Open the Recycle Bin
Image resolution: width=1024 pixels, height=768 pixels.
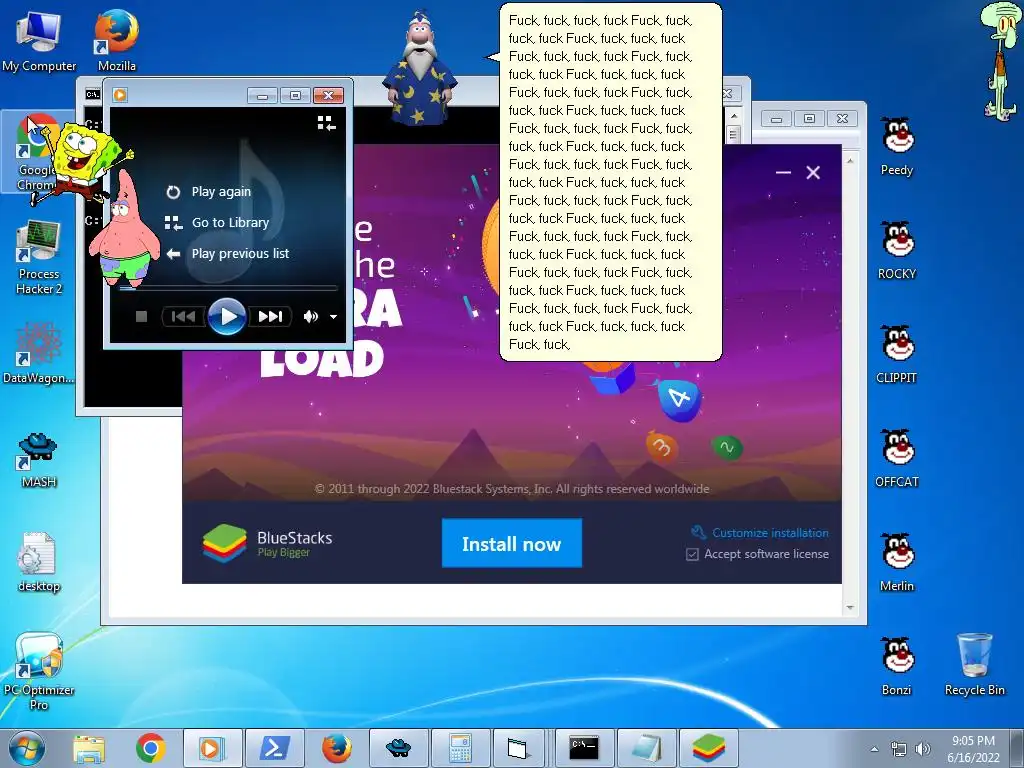click(975, 664)
